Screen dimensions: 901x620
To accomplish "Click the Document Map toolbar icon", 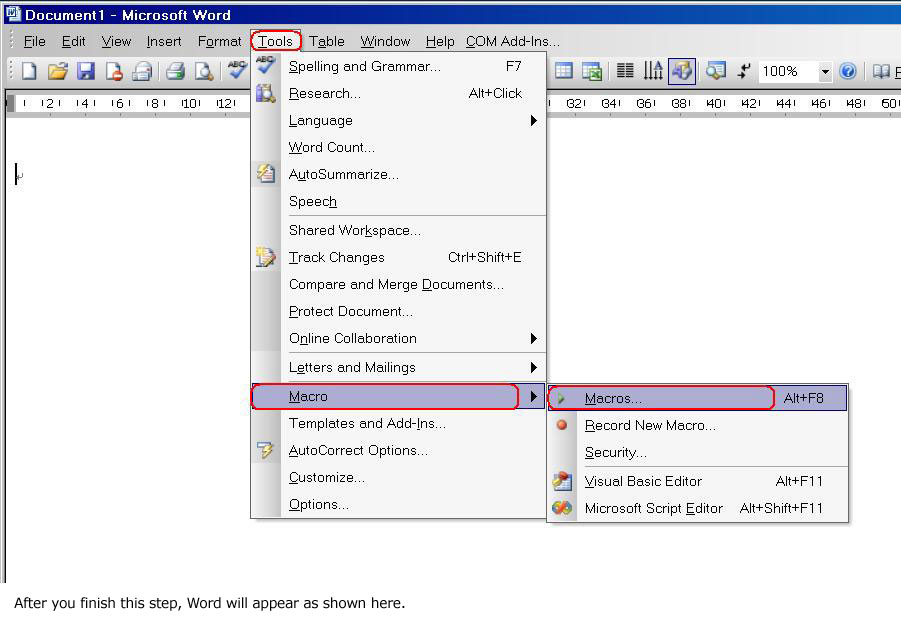I will point(715,71).
